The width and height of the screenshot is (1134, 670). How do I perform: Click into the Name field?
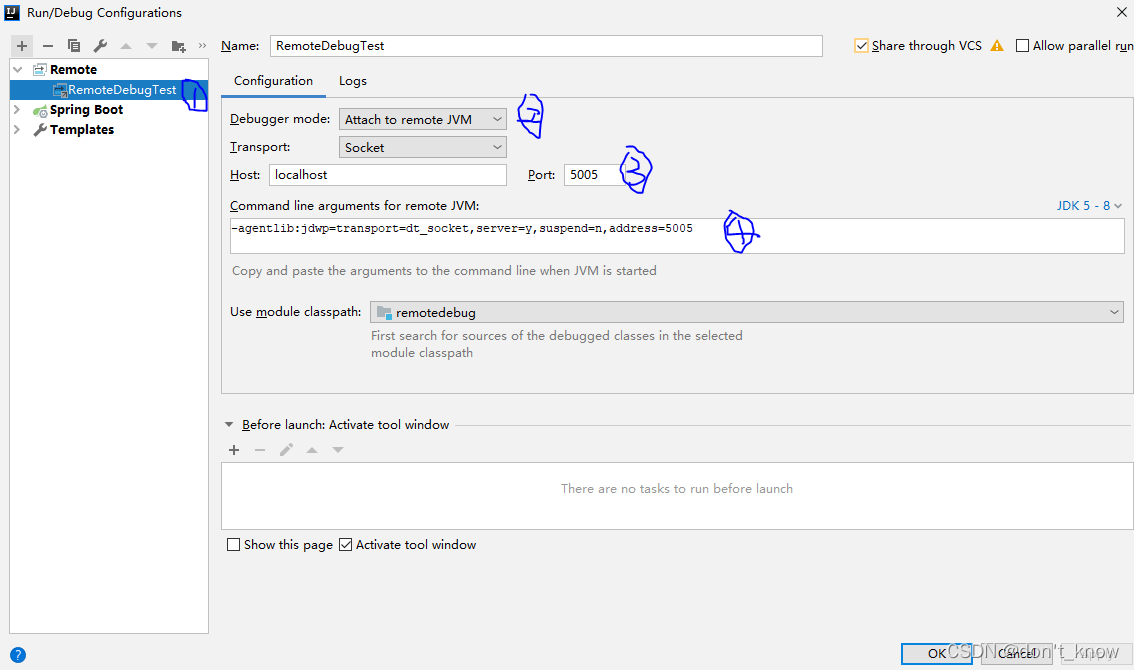(x=546, y=46)
